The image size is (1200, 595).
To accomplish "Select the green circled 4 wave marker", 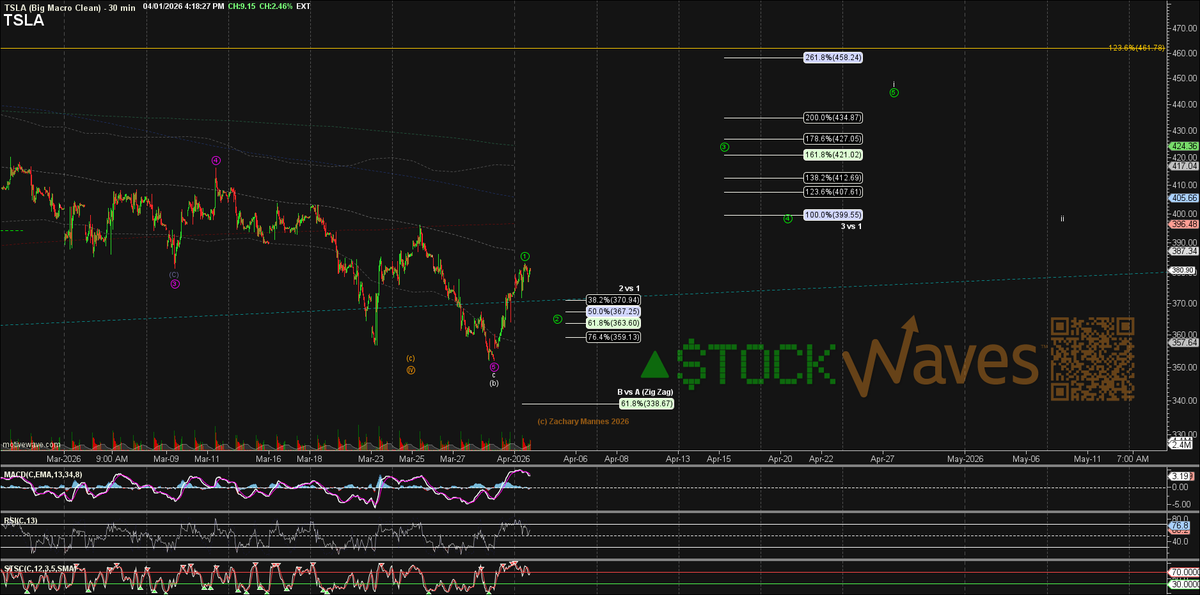I will (788, 218).
